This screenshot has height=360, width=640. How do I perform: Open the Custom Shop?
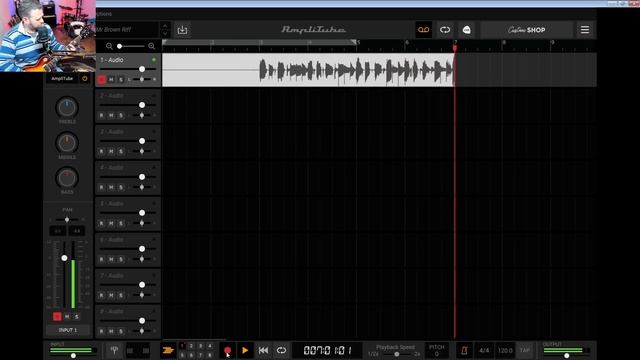(527, 30)
